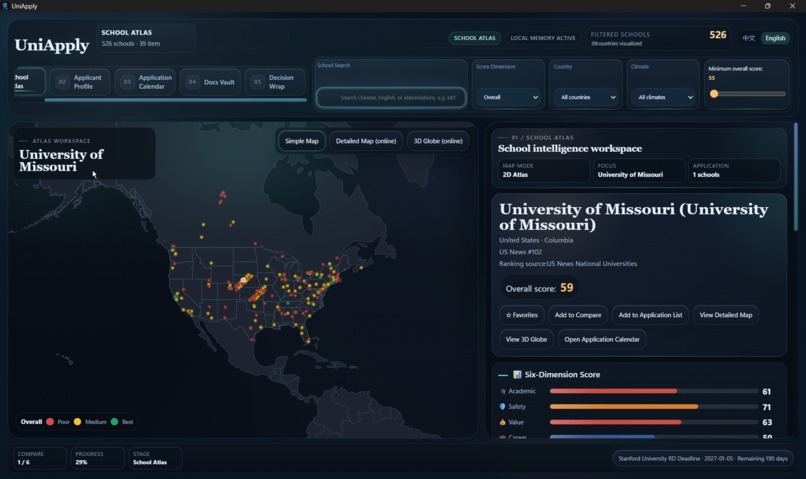Click the Stanford University RD Deadline notice

pos(703,458)
